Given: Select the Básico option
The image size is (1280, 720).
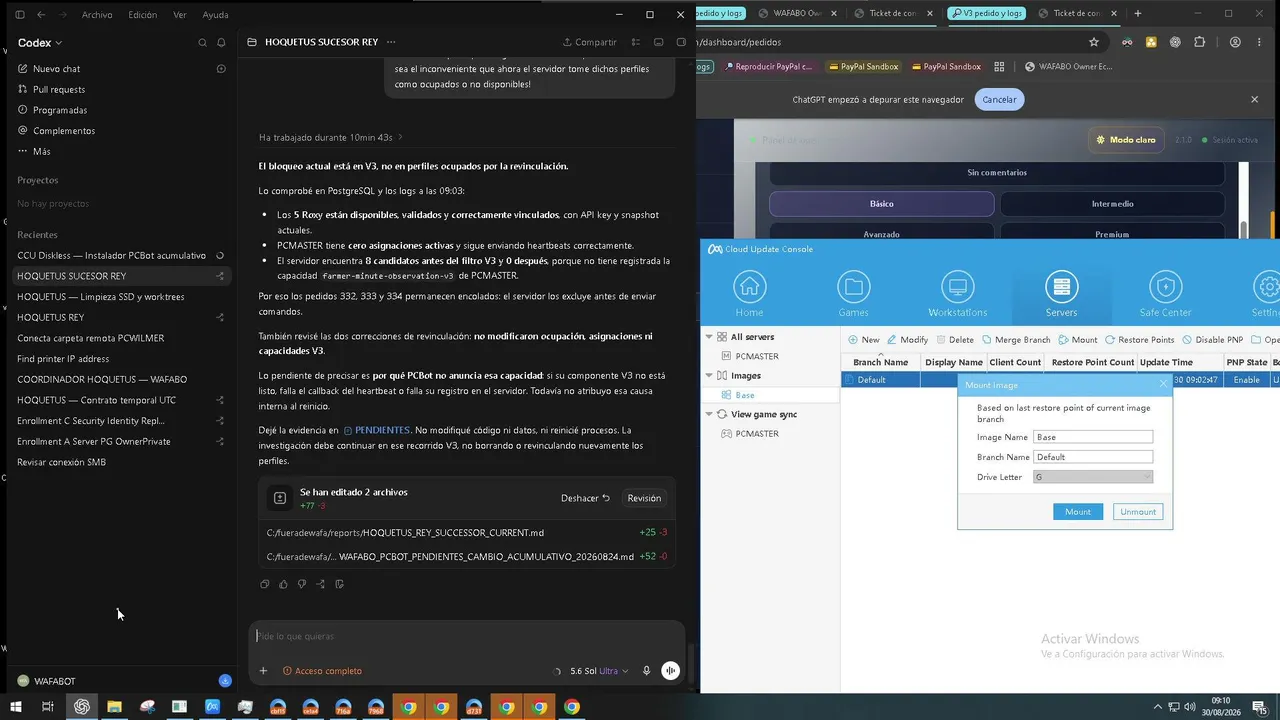Looking at the screenshot, I should [x=881, y=204].
